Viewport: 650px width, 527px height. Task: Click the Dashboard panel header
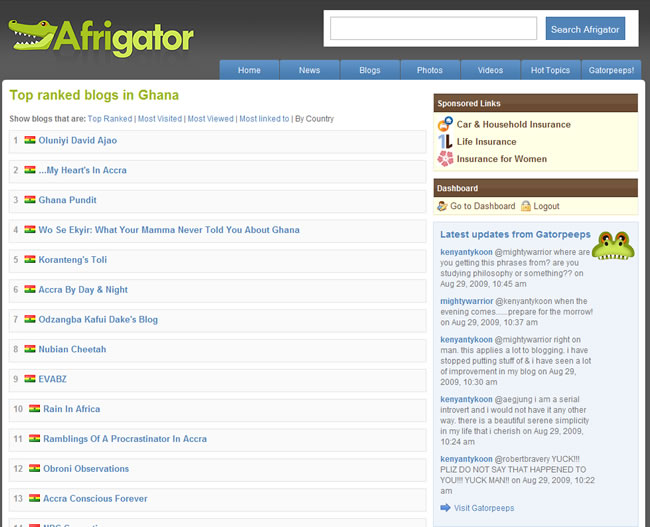536,188
